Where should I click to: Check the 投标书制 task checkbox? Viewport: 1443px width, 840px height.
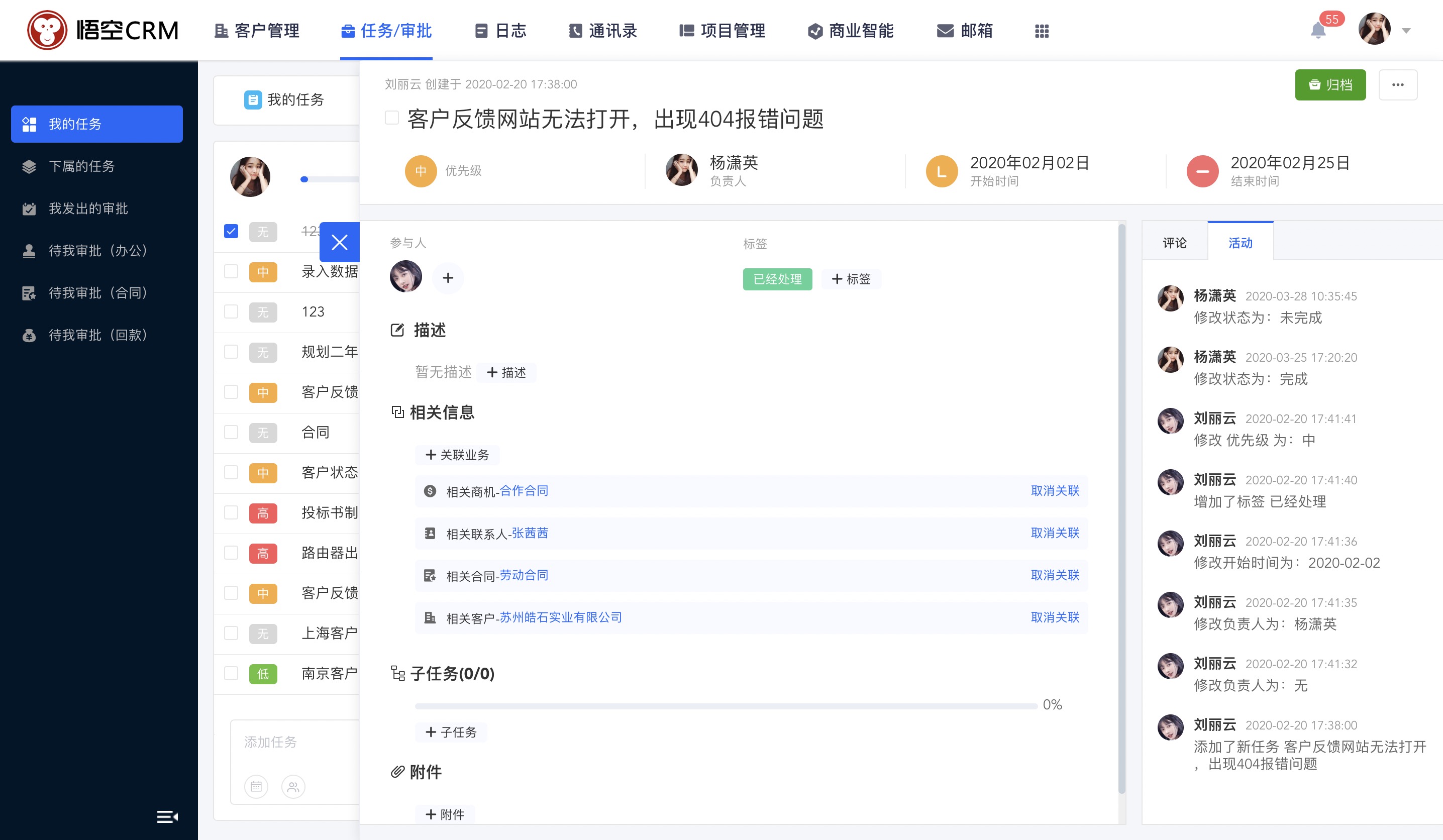pos(231,512)
